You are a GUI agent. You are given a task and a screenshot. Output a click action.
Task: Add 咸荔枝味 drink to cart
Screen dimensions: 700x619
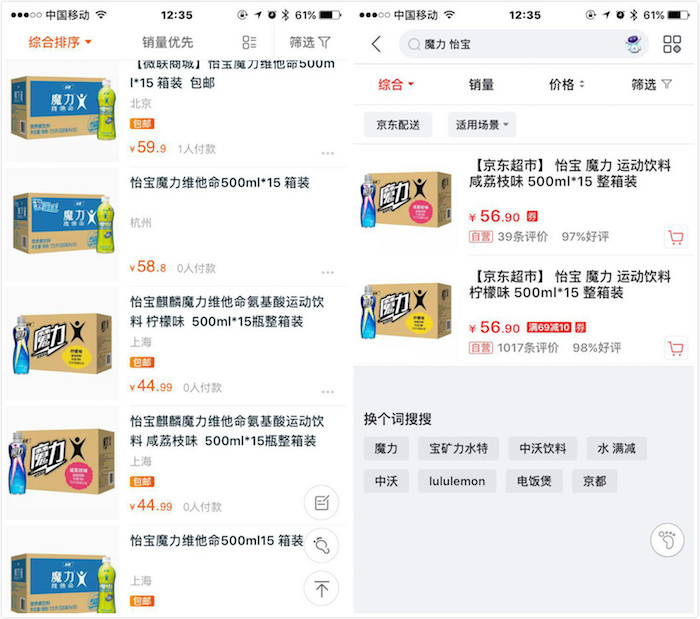click(x=676, y=238)
